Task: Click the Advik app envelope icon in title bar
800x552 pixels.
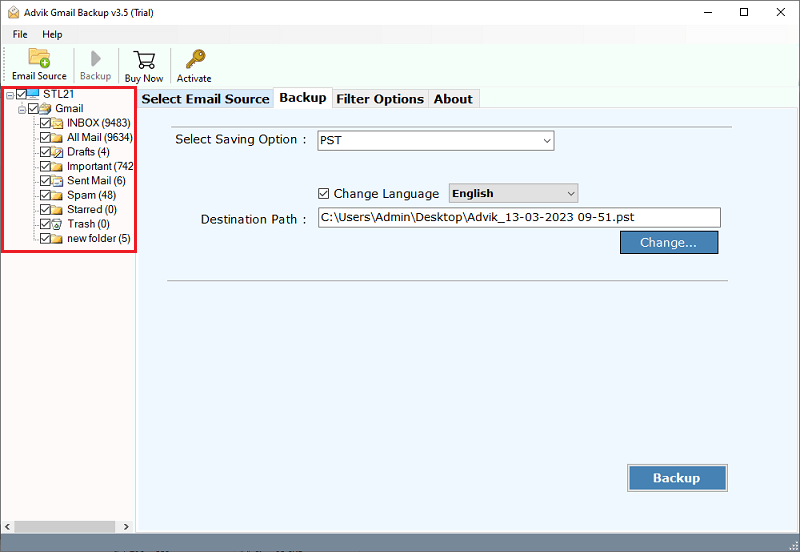Action: pos(13,12)
